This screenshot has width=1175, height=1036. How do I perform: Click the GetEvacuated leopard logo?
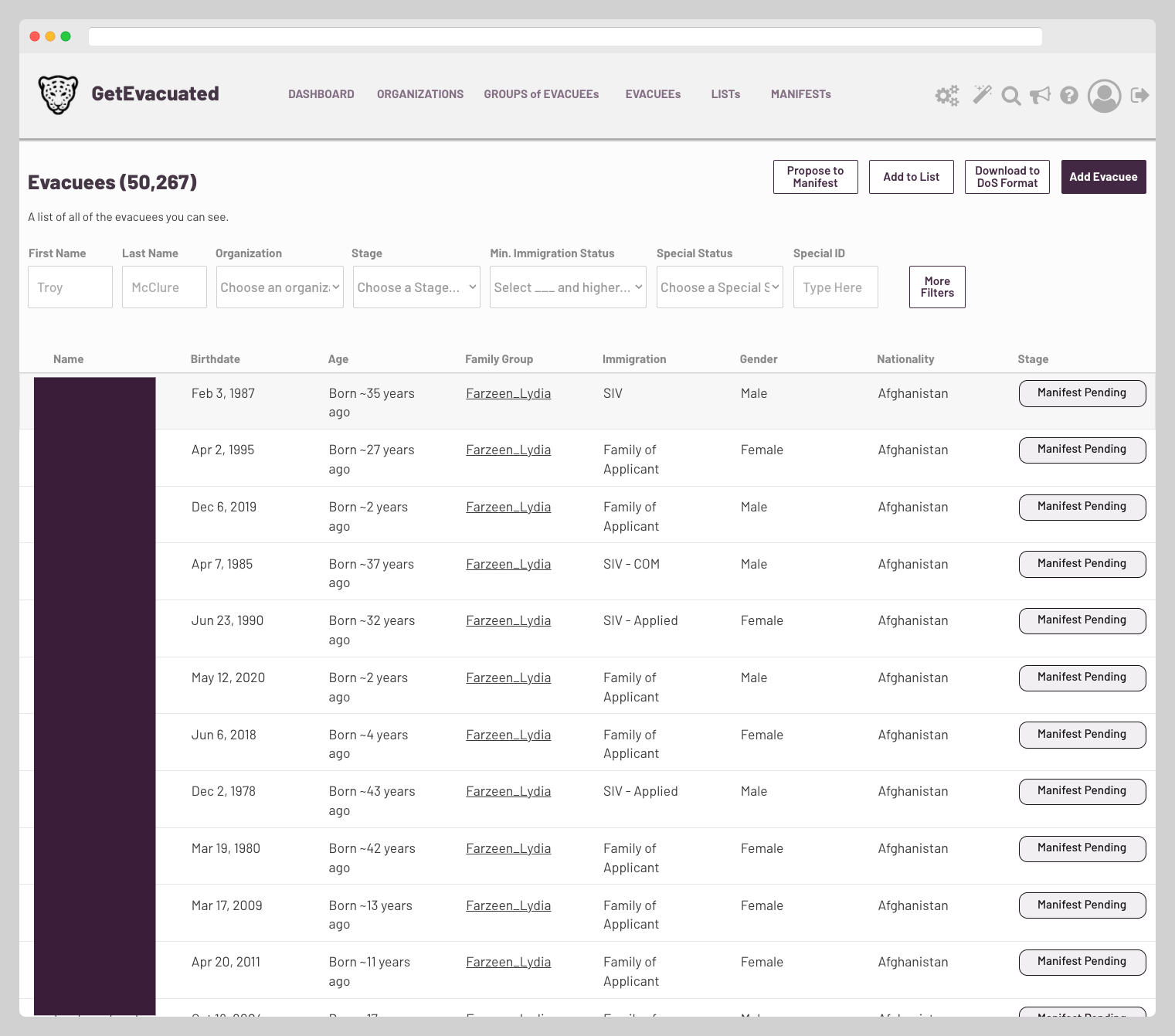pyautogui.click(x=58, y=94)
